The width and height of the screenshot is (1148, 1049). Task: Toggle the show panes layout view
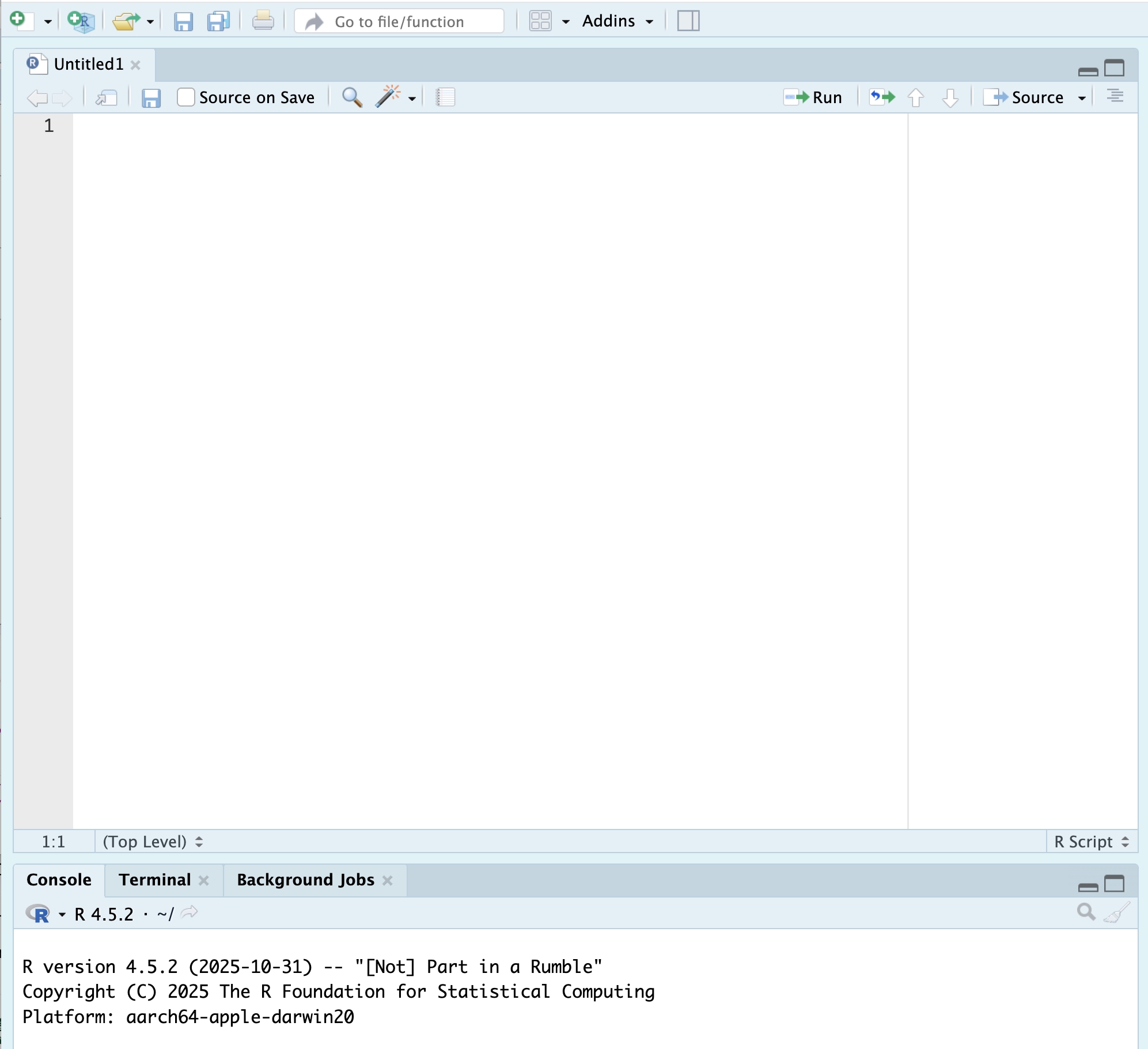[x=689, y=20]
